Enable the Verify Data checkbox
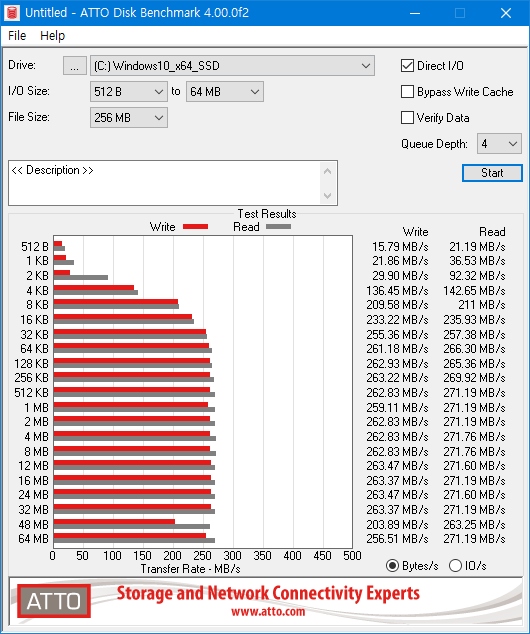This screenshot has height=634, width=530. pos(407,118)
